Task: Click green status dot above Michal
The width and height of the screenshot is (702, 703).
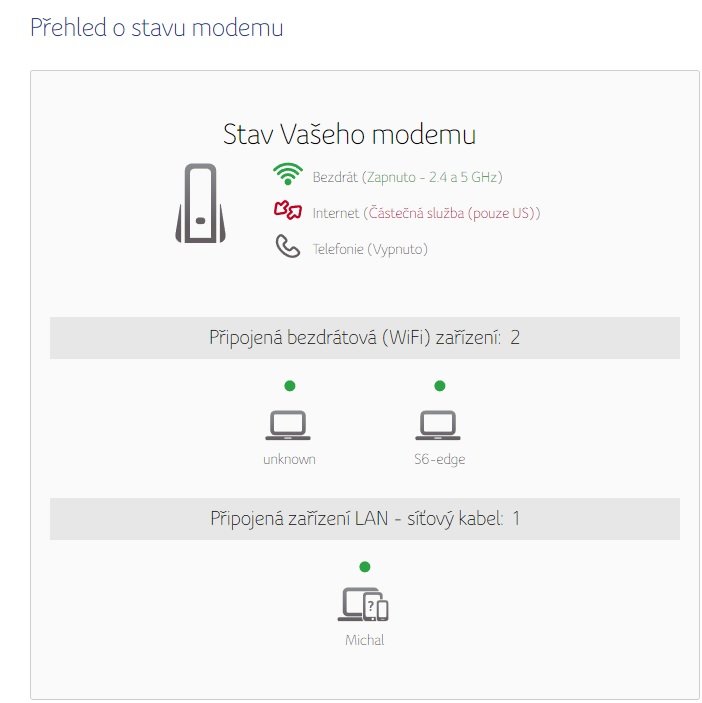Action: point(365,567)
